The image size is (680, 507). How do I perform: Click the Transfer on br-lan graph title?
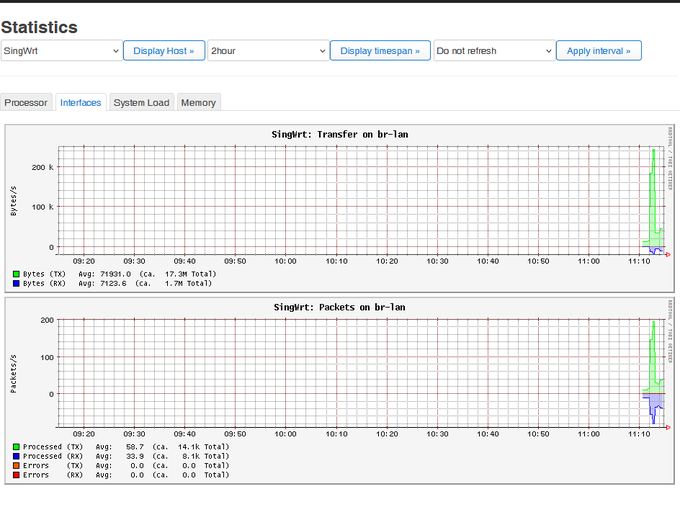pos(340,134)
